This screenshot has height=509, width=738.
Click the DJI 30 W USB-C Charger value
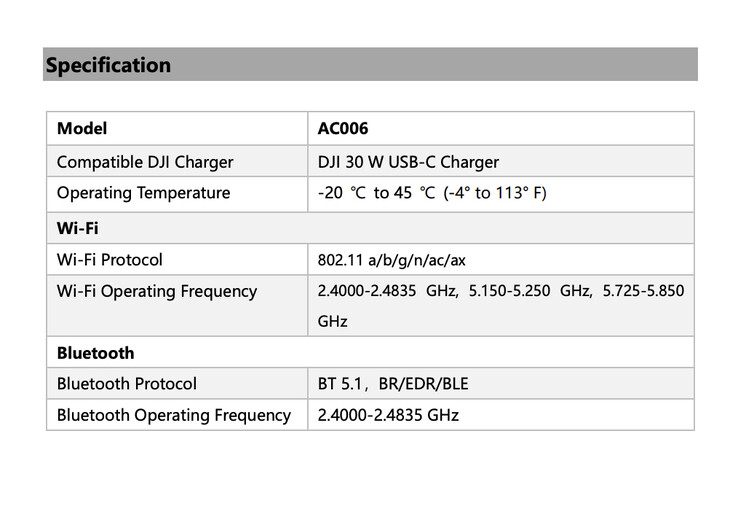[408, 161]
